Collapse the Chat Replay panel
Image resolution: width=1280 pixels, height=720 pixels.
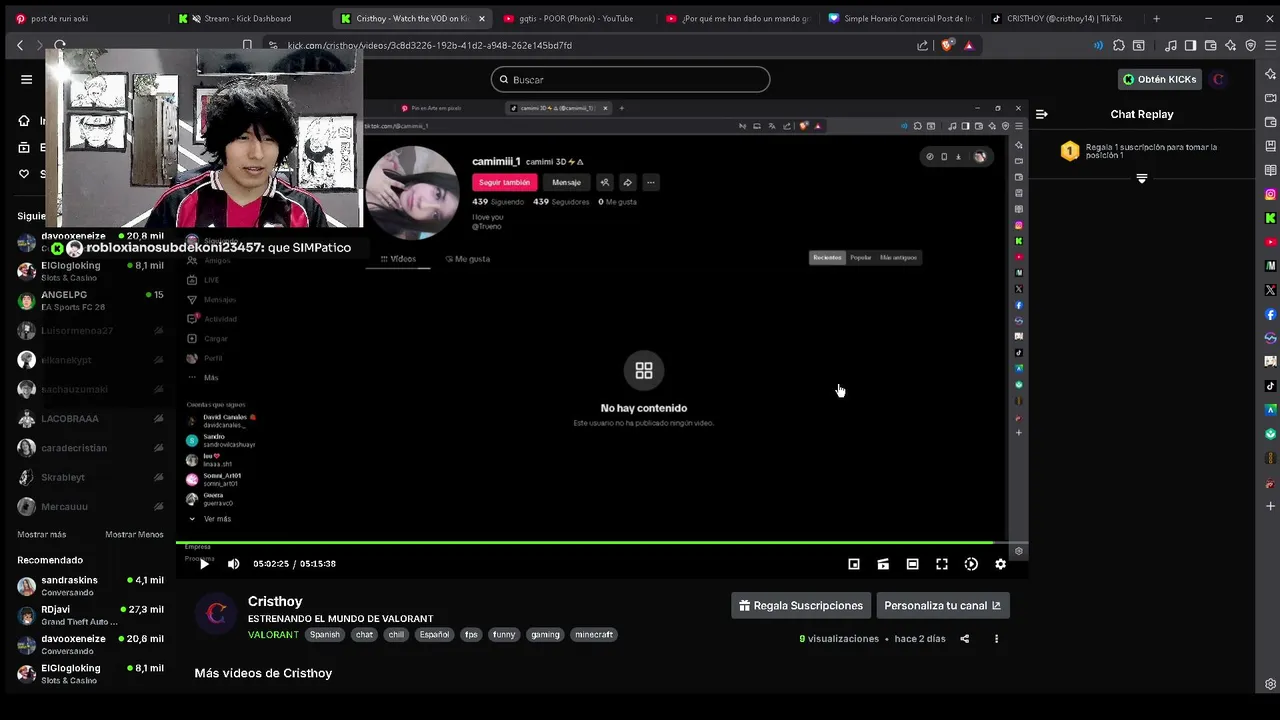(x=1041, y=114)
